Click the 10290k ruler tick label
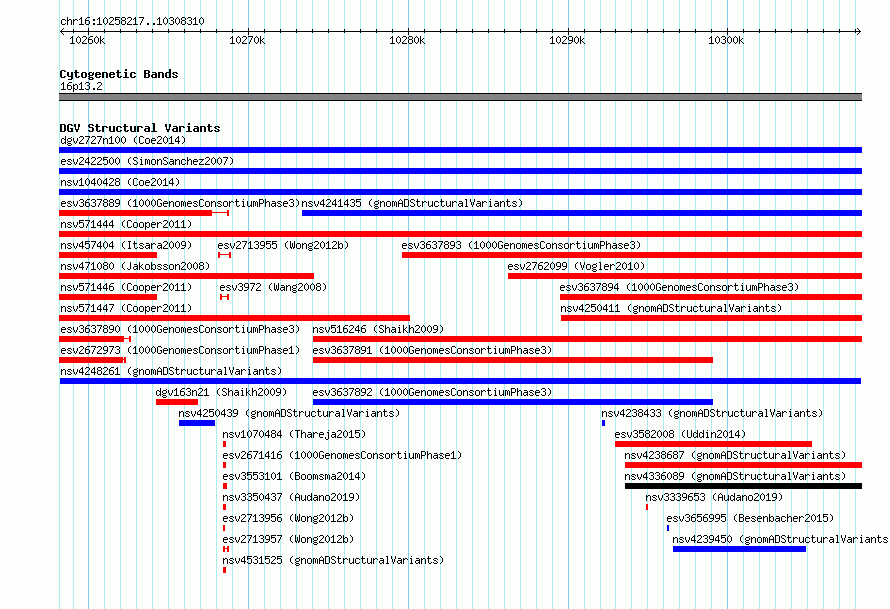 (567, 40)
